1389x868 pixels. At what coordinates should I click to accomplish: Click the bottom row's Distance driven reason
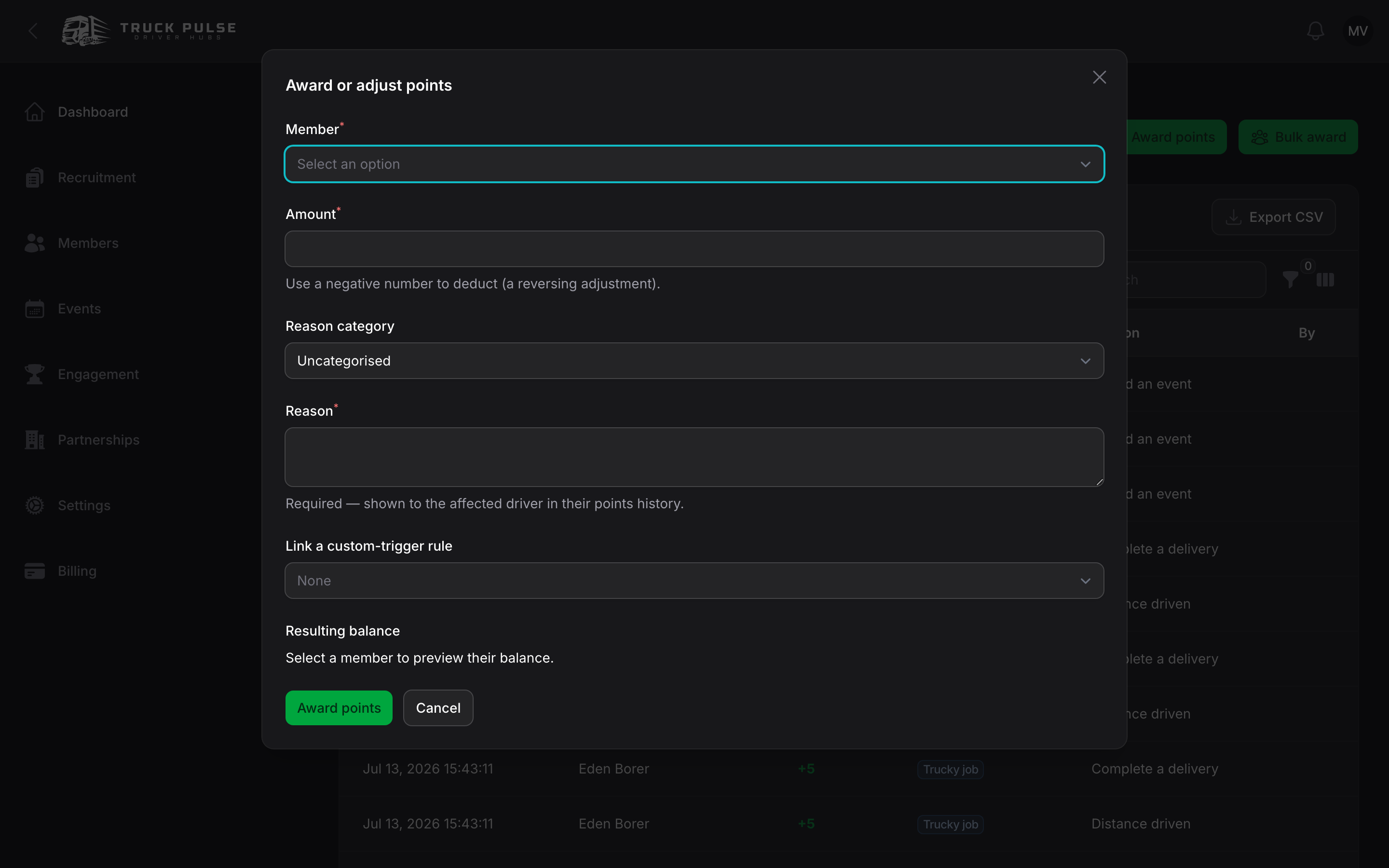[x=1141, y=824]
